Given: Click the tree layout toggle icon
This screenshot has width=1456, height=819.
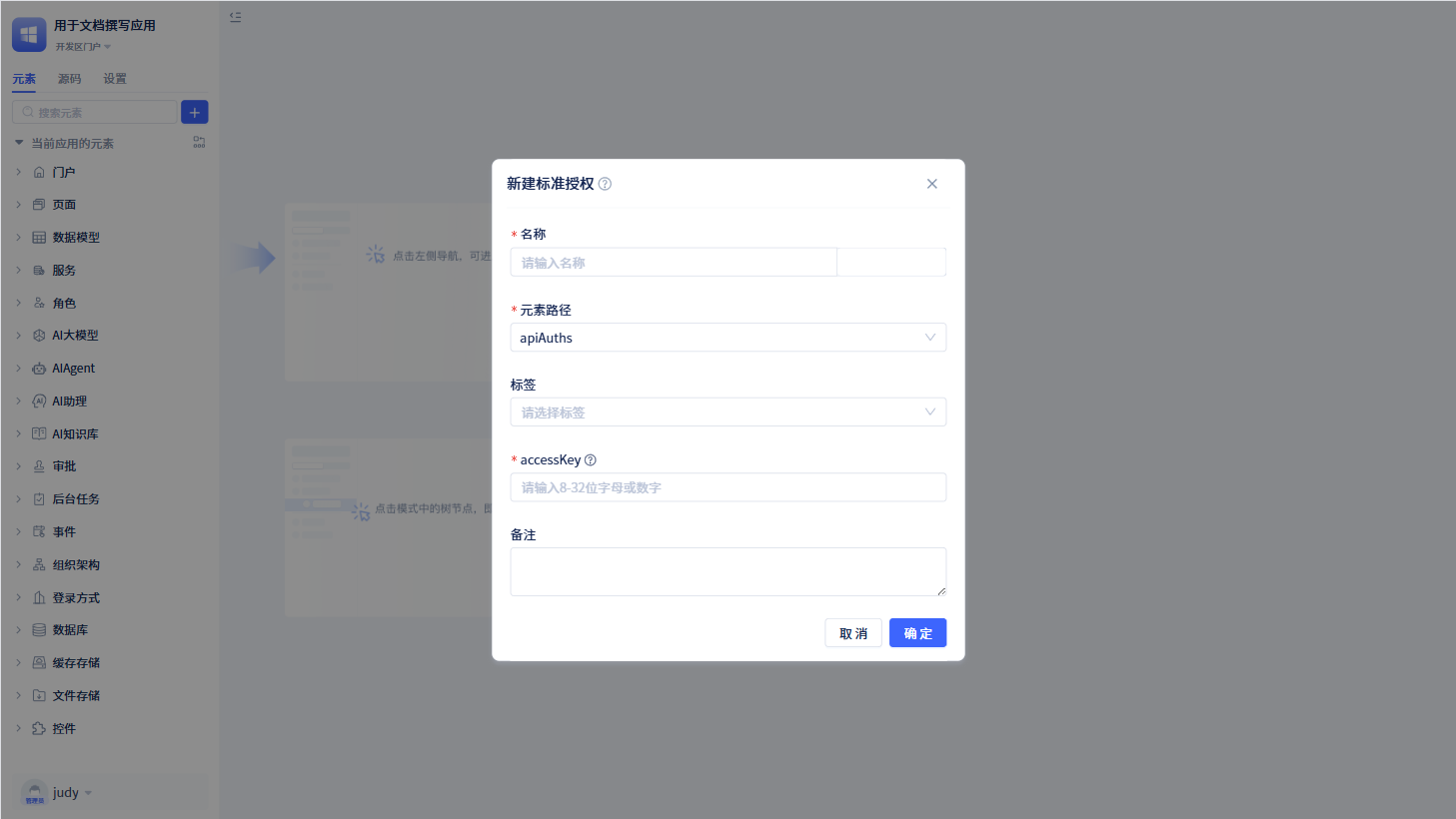Looking at the screenshot, I should 199,143.
